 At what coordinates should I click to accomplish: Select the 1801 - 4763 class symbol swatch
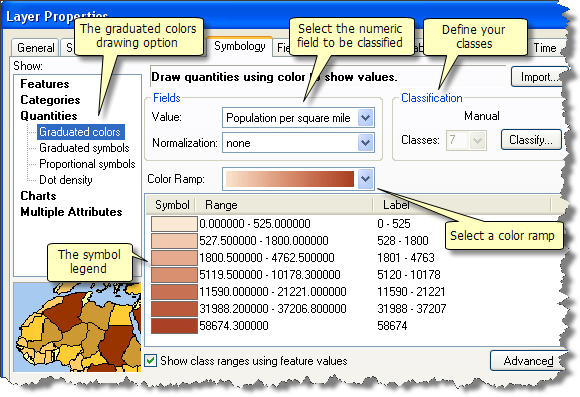174,258
